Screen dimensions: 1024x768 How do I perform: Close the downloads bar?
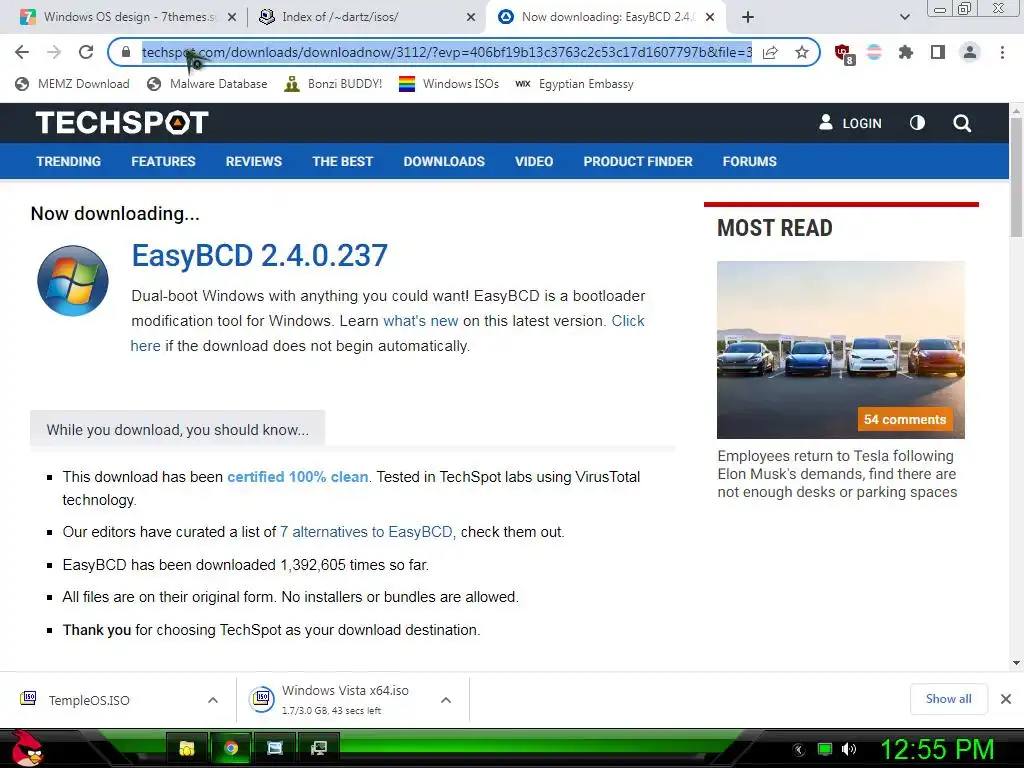pos(1006,699)
